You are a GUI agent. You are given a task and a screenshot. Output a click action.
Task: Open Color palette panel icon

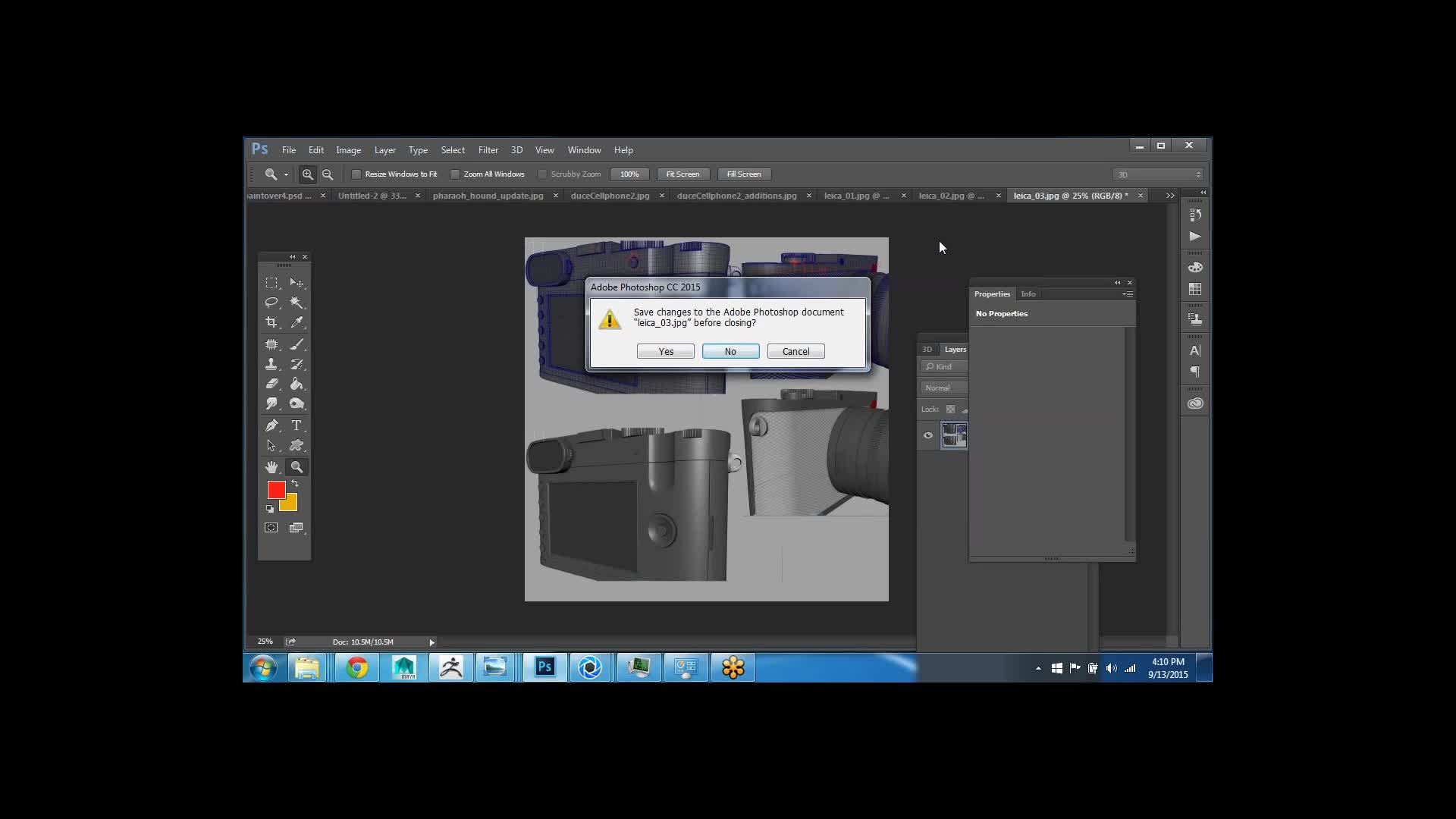click(x=1195, y=268)
